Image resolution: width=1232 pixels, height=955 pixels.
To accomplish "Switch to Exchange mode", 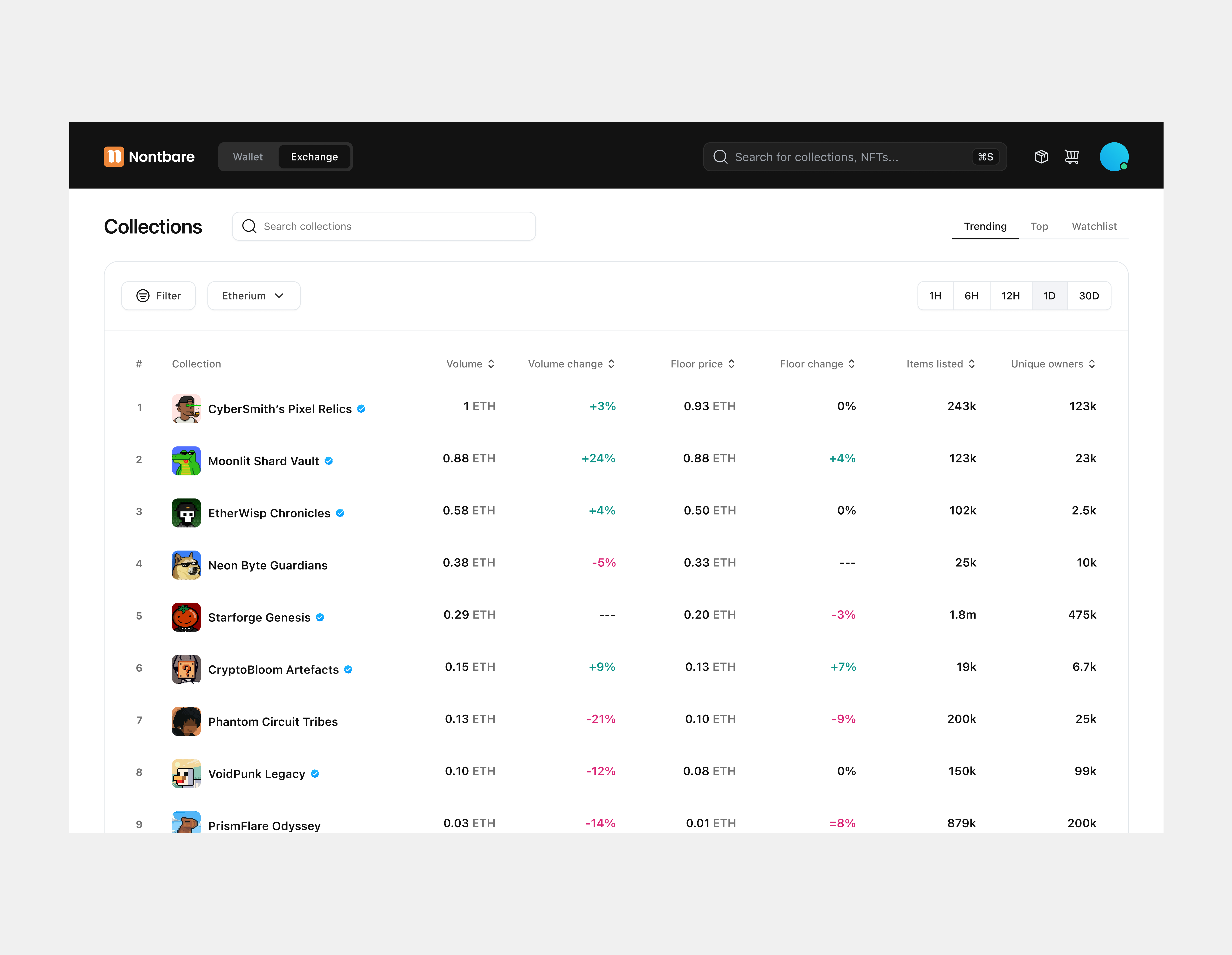I will 314,157.
